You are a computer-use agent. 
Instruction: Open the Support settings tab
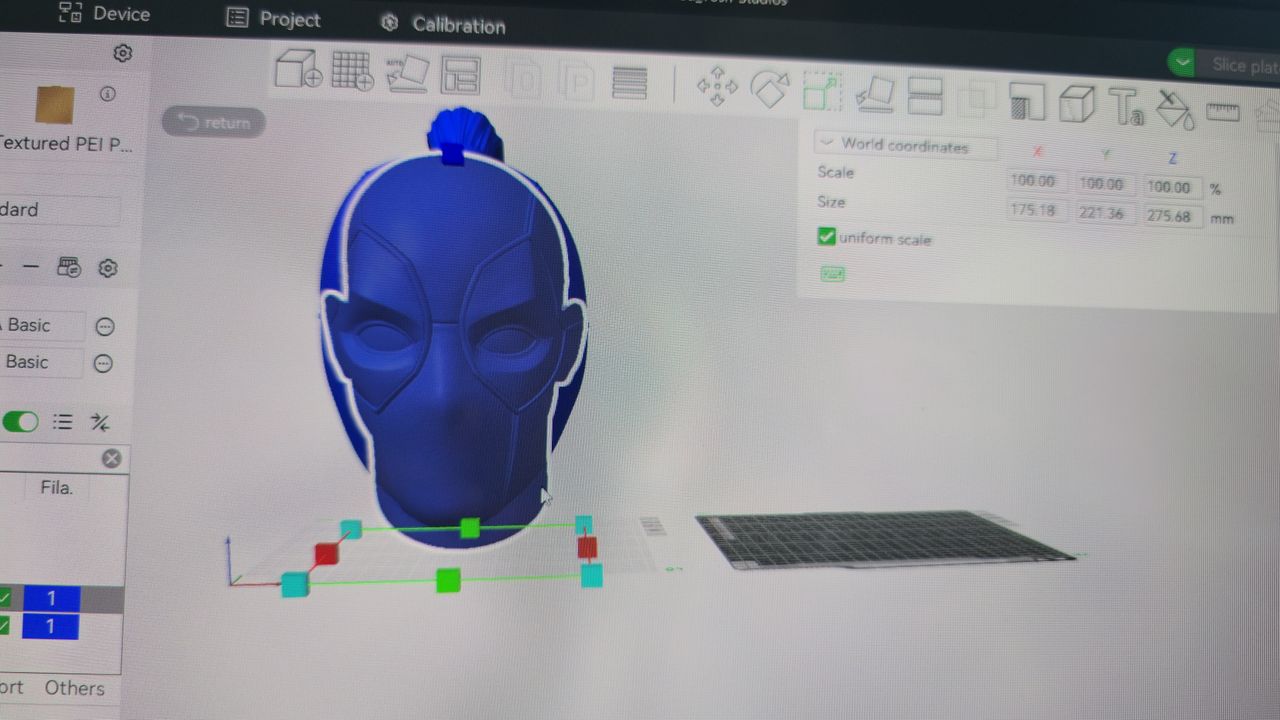(11, 688)
